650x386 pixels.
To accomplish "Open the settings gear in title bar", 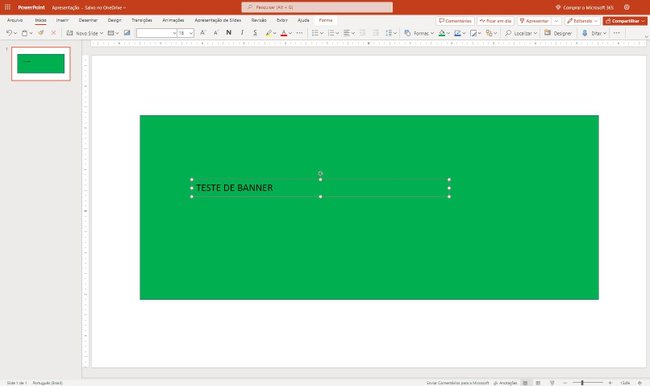I will tap(626, 7).
